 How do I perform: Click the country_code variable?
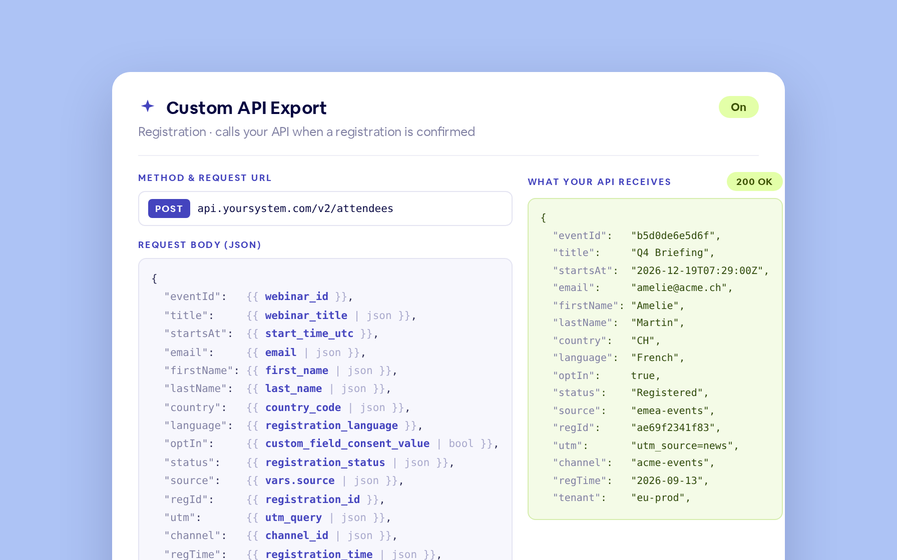[303, 407]
